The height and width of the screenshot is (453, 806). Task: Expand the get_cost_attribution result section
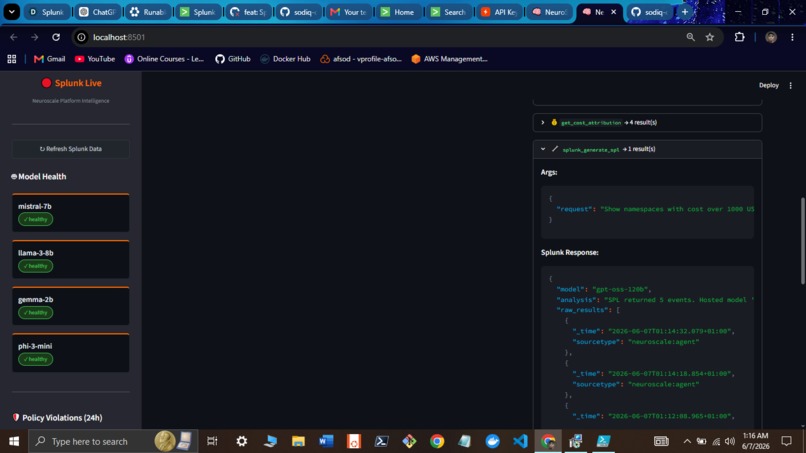coord(647,122)
